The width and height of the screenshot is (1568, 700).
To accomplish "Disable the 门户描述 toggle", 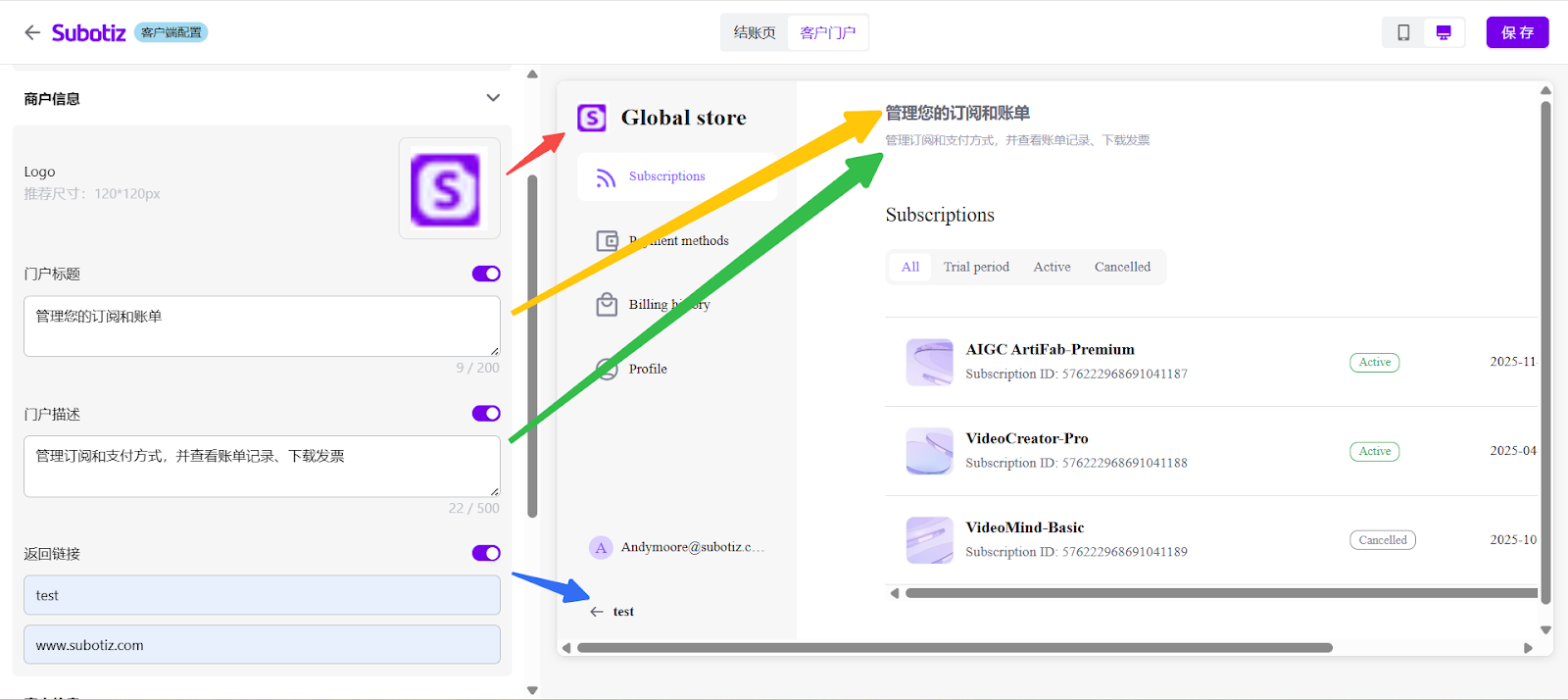I will coord(486,414).
